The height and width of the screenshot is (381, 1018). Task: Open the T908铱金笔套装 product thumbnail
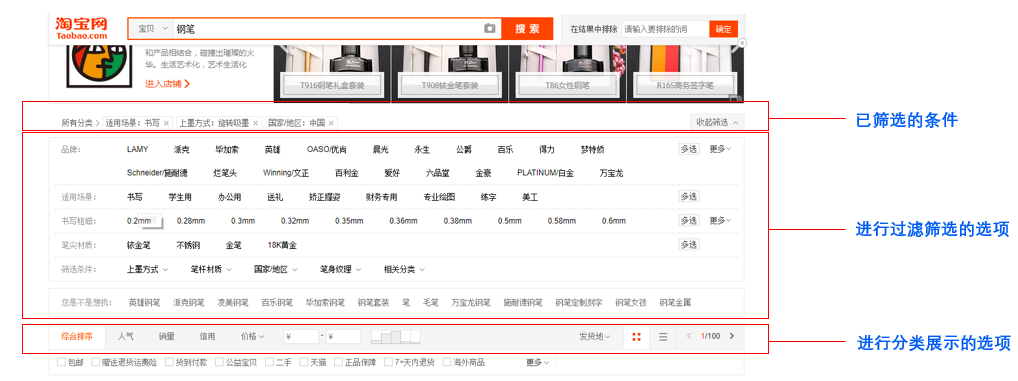(x=449, y=73)
